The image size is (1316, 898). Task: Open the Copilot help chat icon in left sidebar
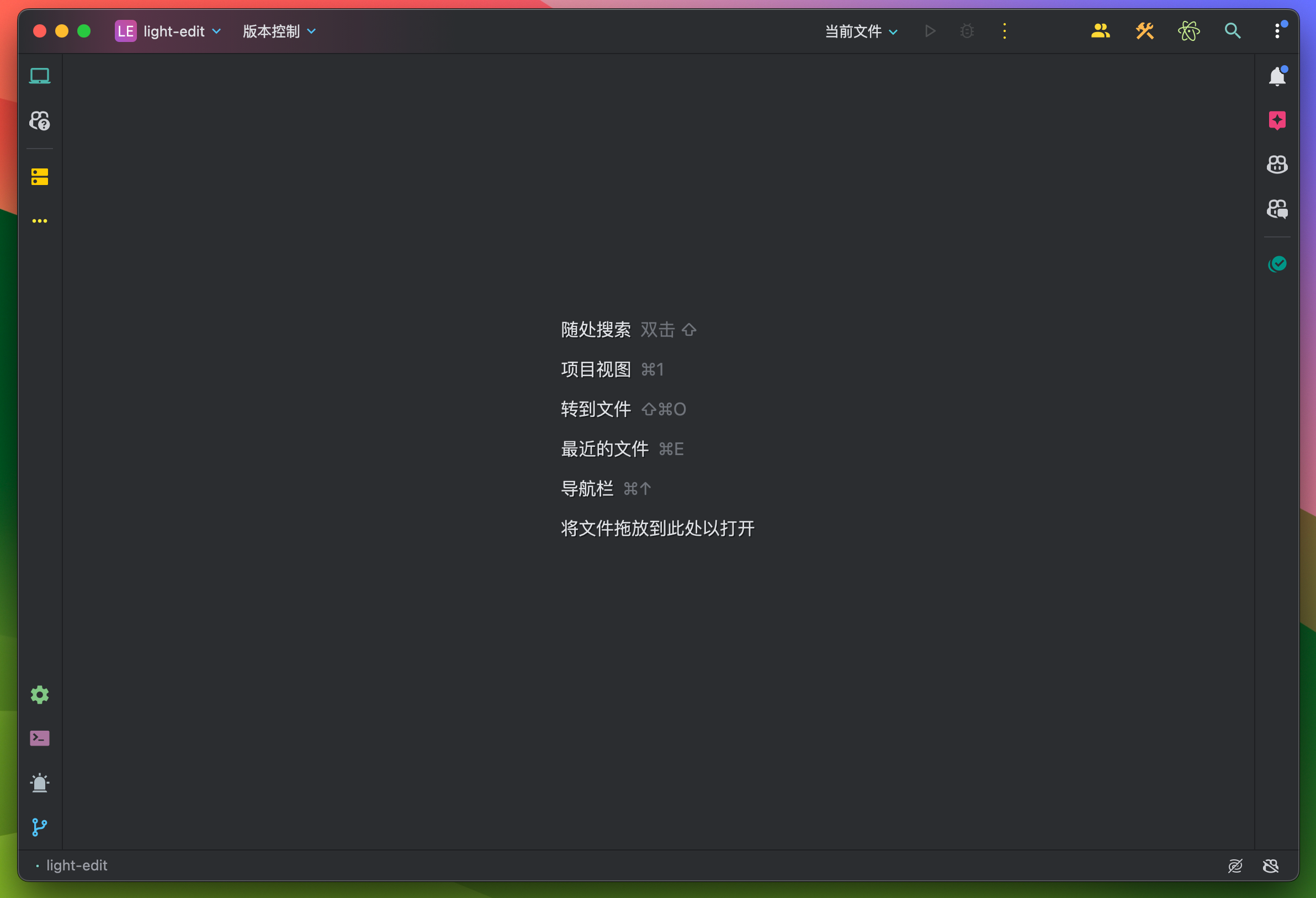pyautogui.click(x=40, y=121)
